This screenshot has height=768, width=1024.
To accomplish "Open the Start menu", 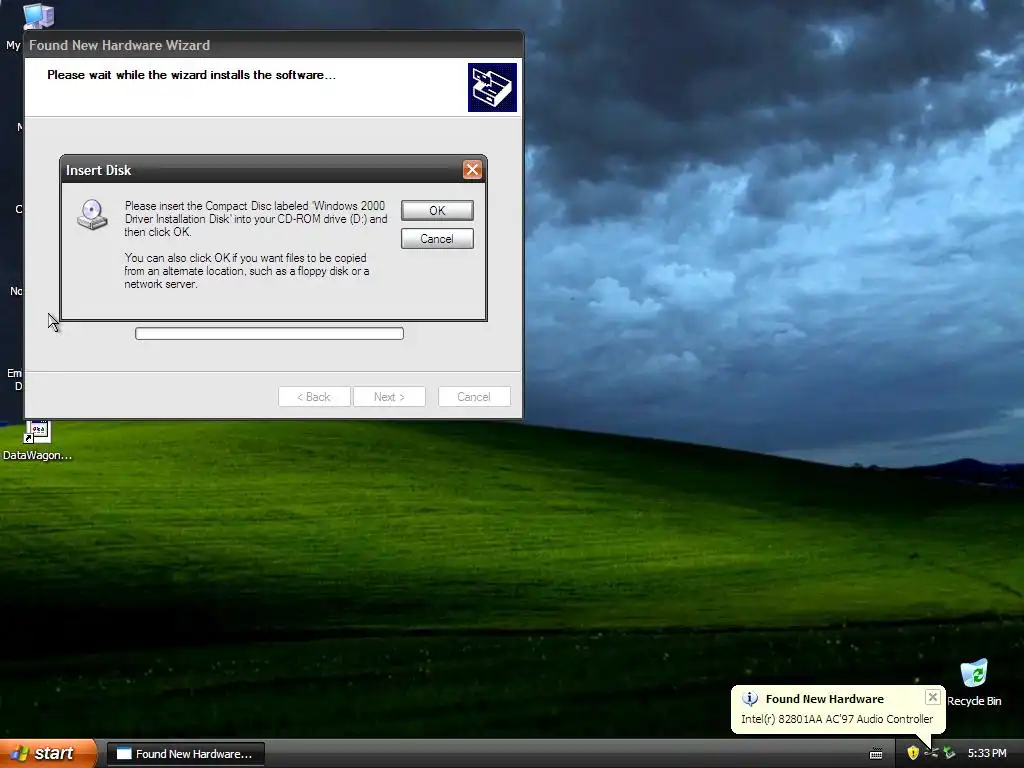I will [x=48, y=753].
